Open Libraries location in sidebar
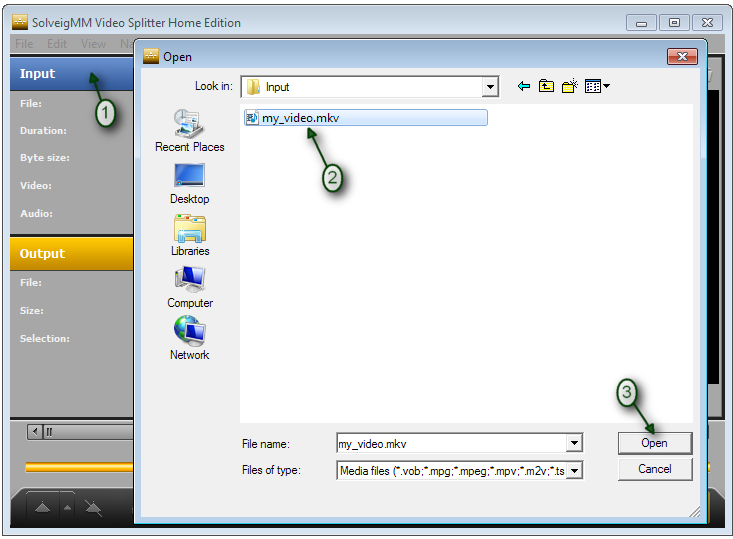Image resolution: width=733 pixels, height=539 pixels. point(189,236)
